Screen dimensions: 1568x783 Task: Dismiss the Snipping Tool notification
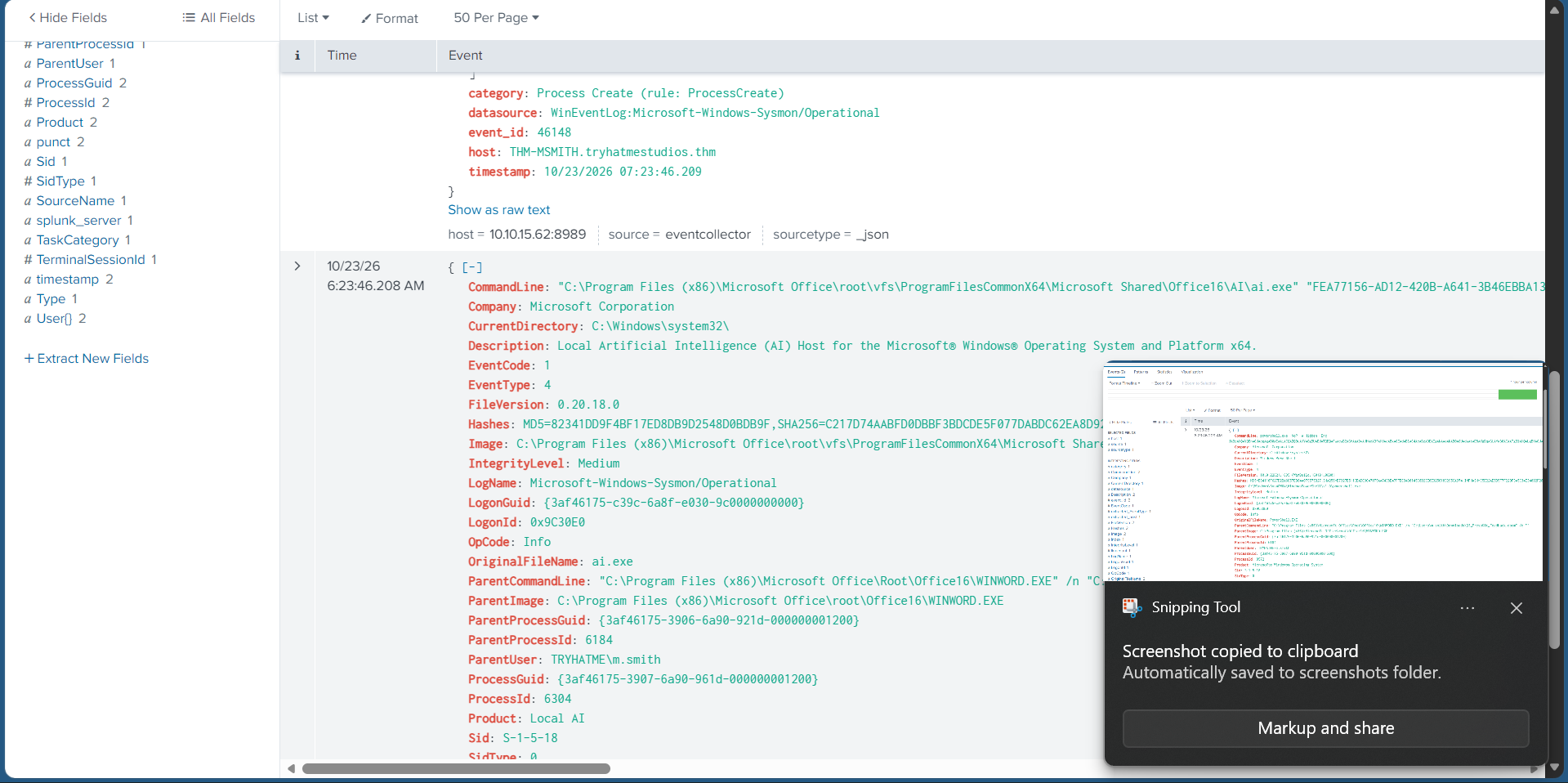1517,608
